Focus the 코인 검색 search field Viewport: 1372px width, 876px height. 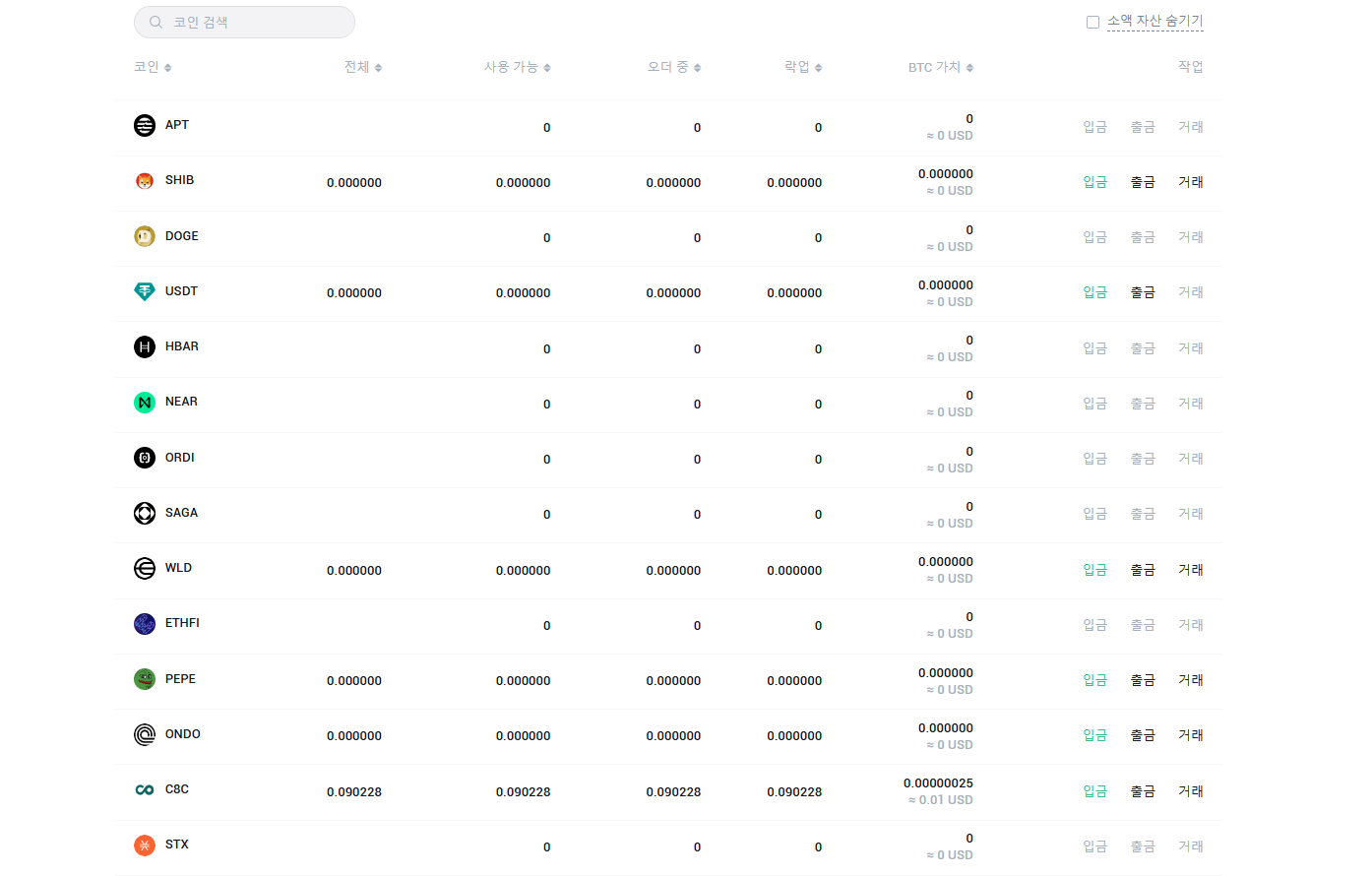[x=256, y=23]
